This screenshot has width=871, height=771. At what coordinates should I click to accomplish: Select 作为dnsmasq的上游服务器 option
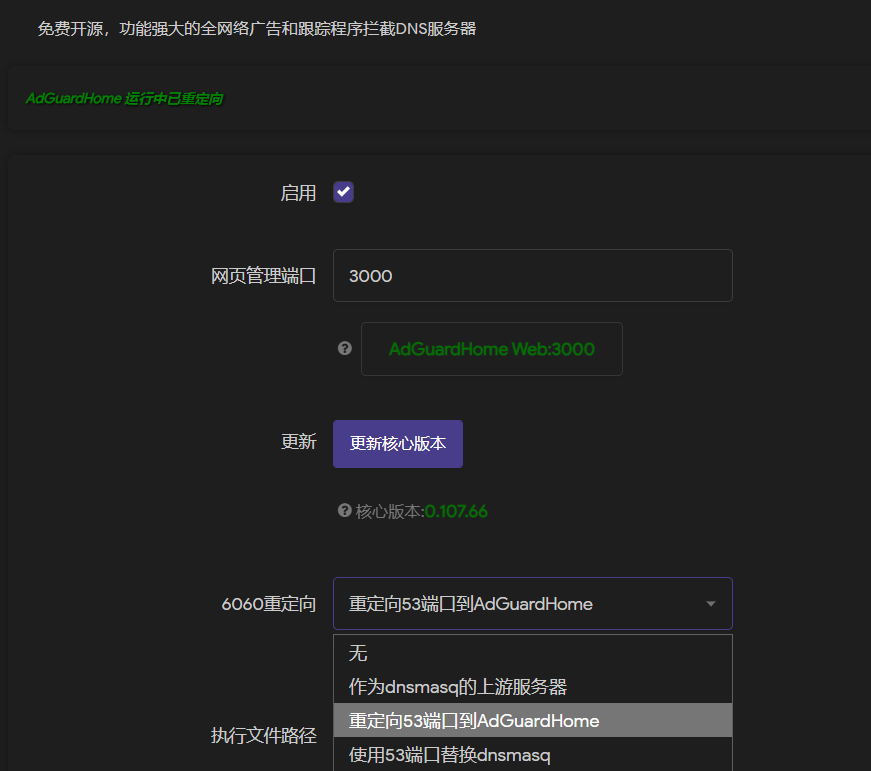(533, 687)
